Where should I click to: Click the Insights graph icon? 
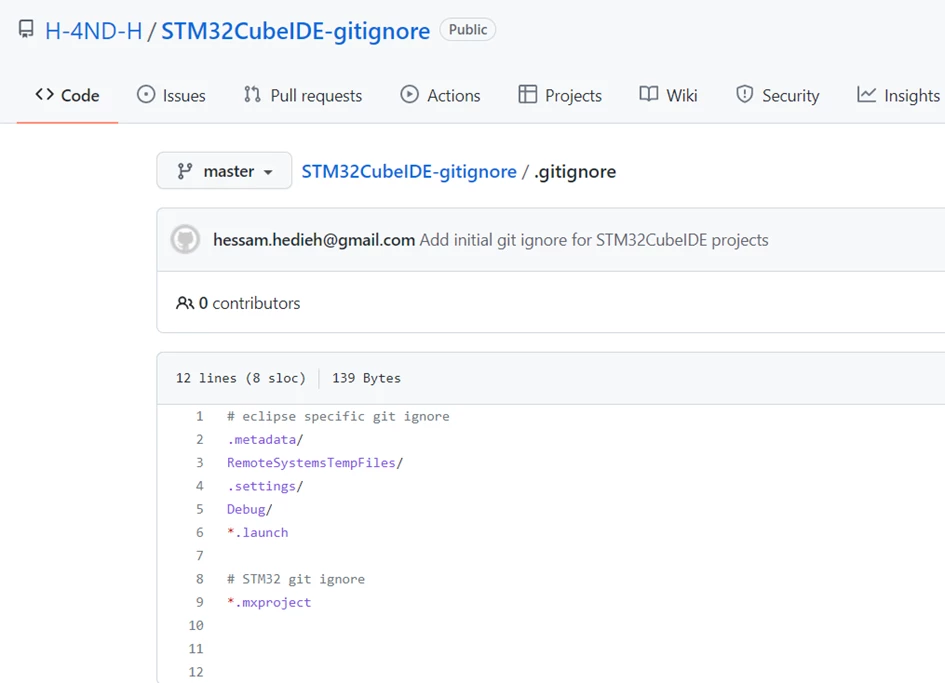click(866, 95)
